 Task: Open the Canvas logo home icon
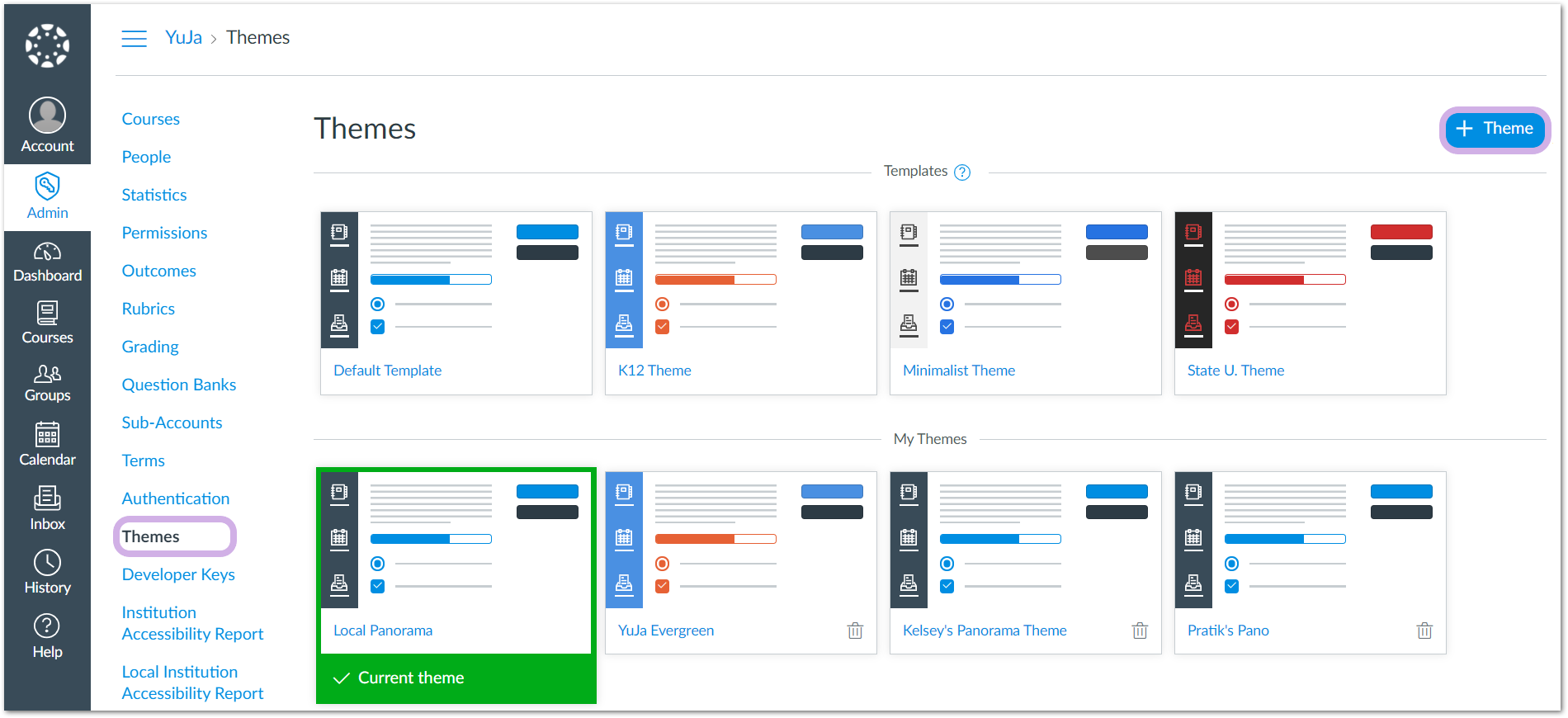pos(47,45)
